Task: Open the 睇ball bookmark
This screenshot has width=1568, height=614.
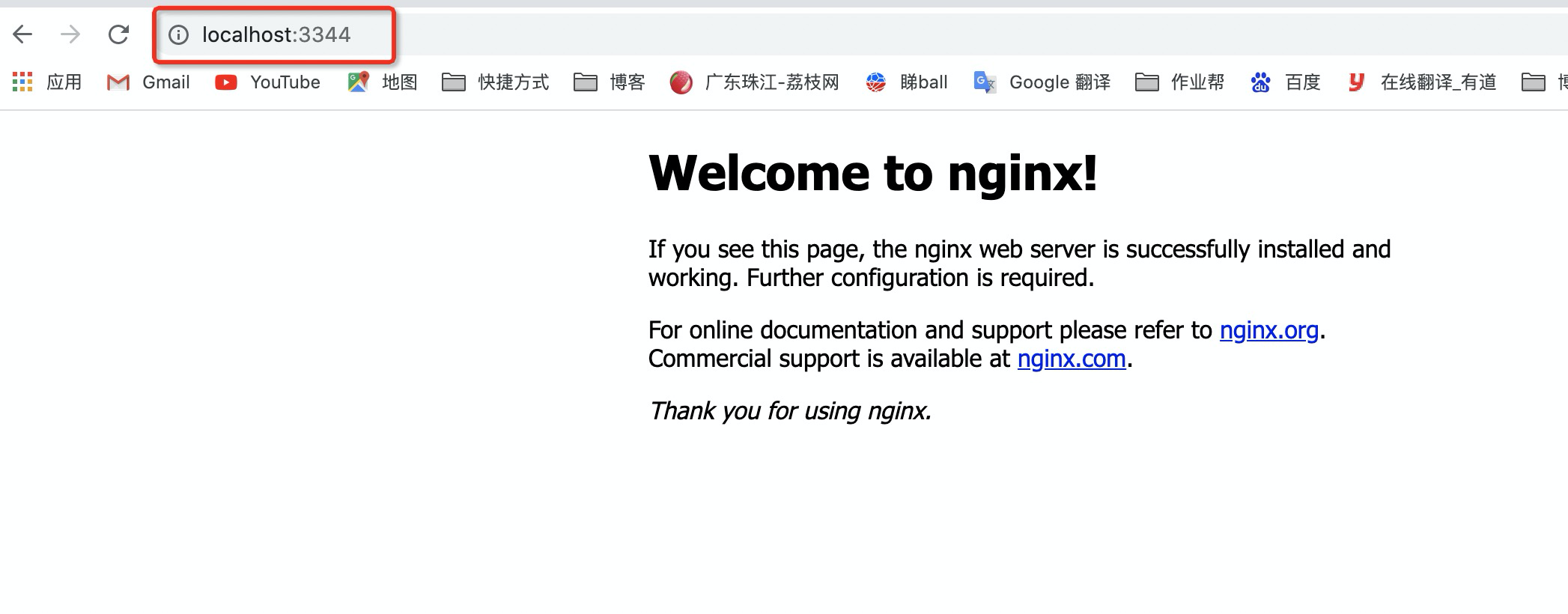Action: click(906, 82)
